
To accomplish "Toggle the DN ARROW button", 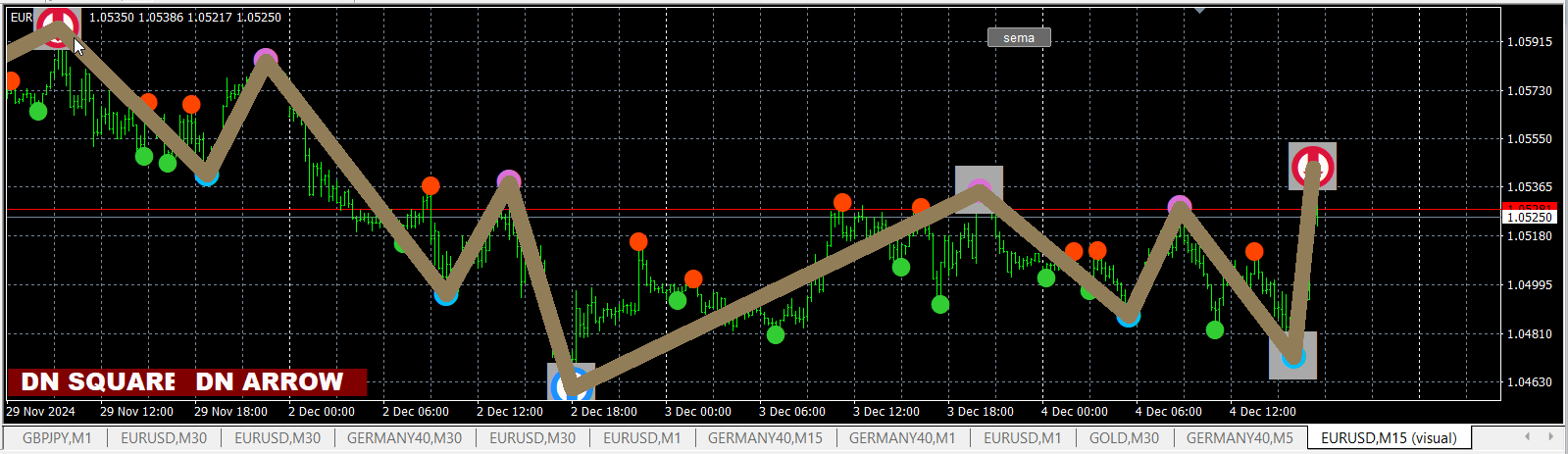I will click(270, 381).
